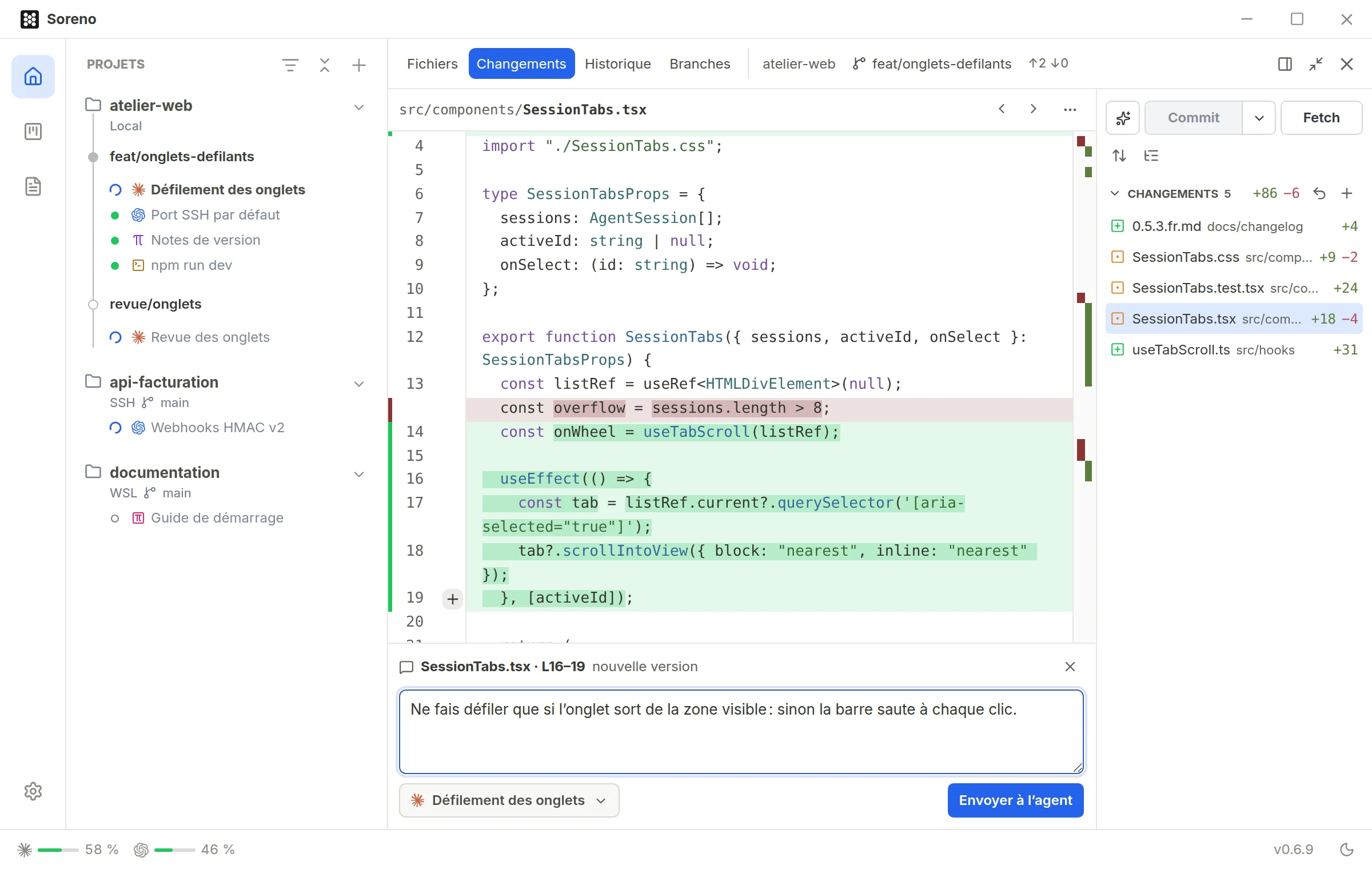Screen dimensions: 1372x869
Task: Toggle split panel layout icon
Action: [x=1285, y=63]
